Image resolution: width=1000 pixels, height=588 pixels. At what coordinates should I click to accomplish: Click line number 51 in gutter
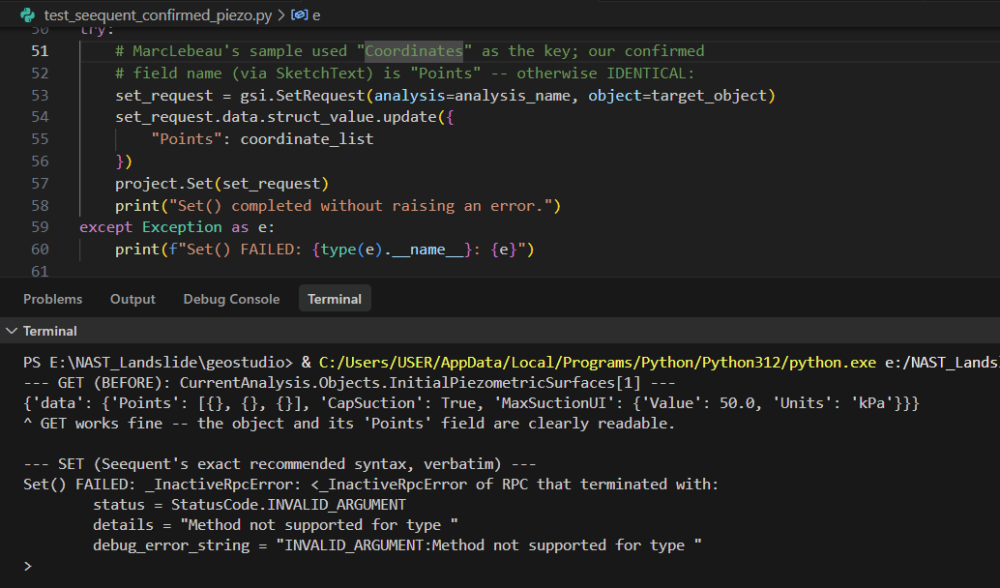(x=40, y=51)
